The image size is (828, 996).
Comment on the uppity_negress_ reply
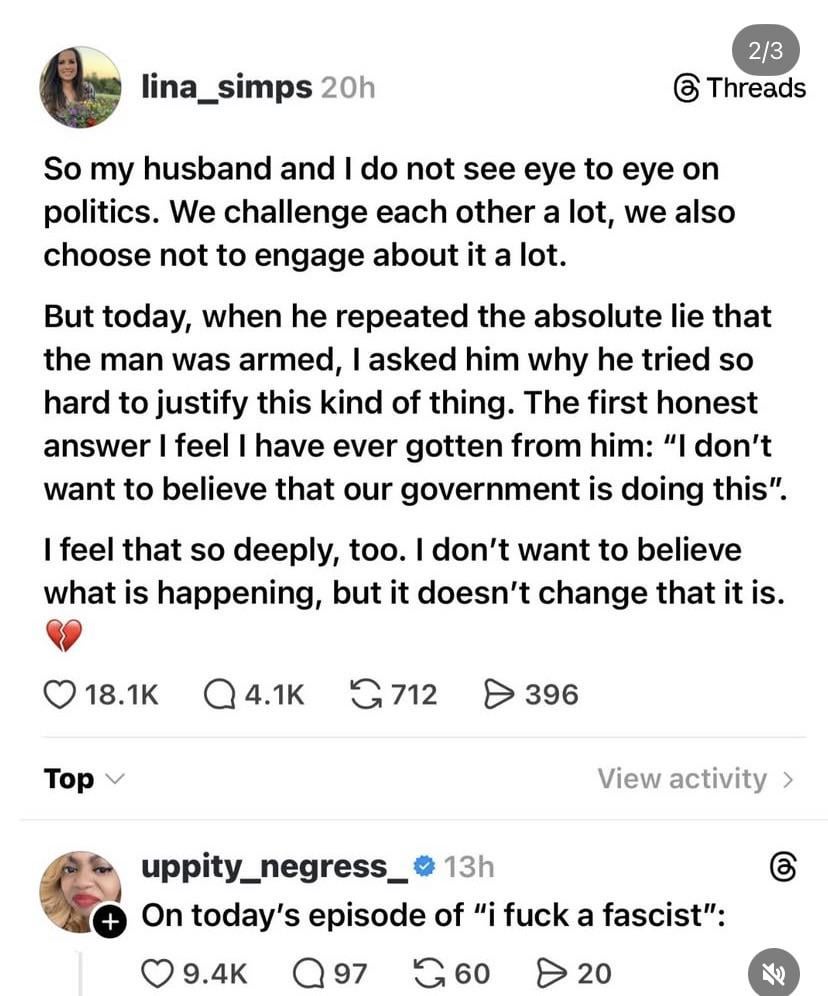307,972
